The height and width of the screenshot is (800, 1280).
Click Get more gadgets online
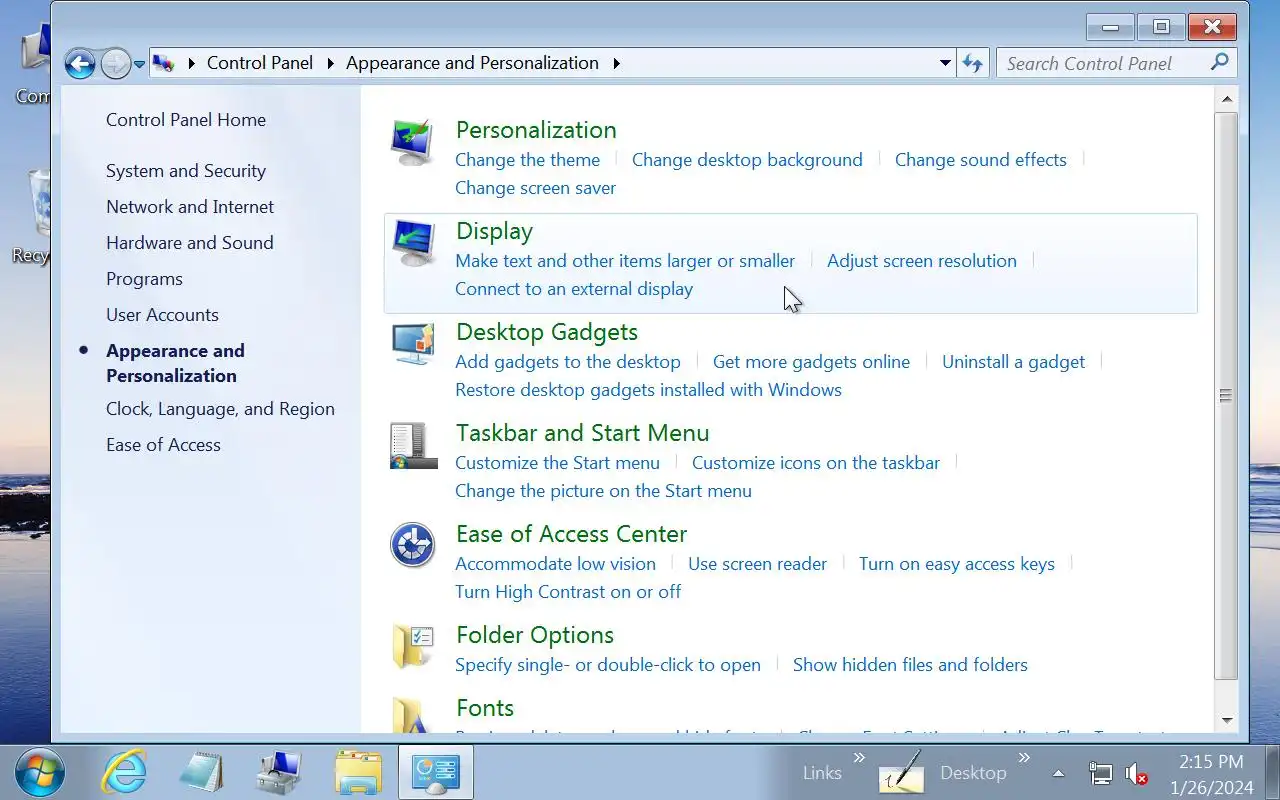812,362
